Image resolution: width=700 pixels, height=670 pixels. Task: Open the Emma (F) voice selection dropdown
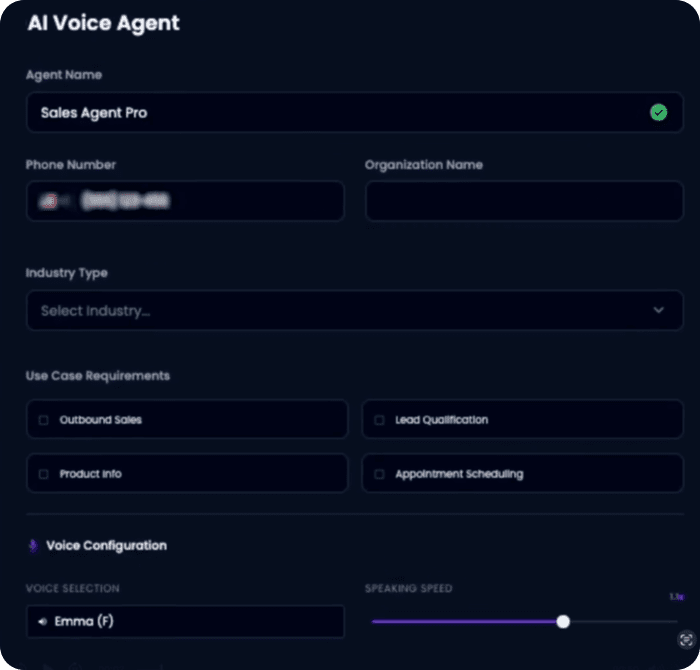(x=185, y=622)
